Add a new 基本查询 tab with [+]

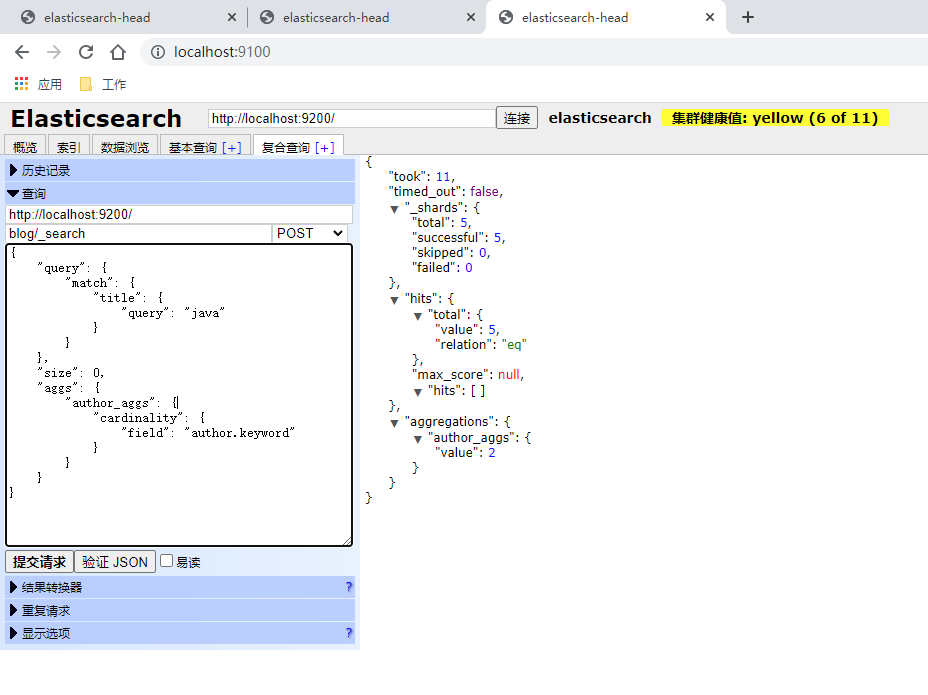pyautogui.click(x=231, y=147)
